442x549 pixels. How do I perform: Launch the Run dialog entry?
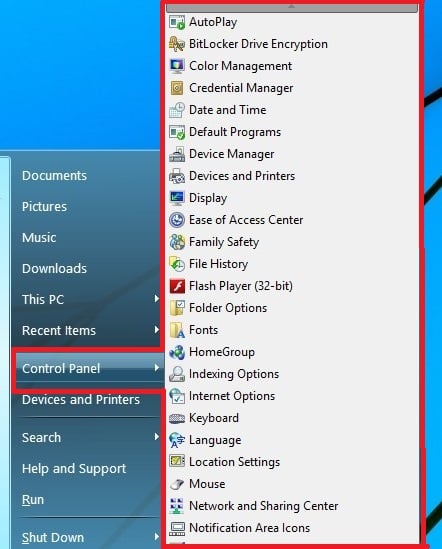pyautogui.click(x=33, y=500)
